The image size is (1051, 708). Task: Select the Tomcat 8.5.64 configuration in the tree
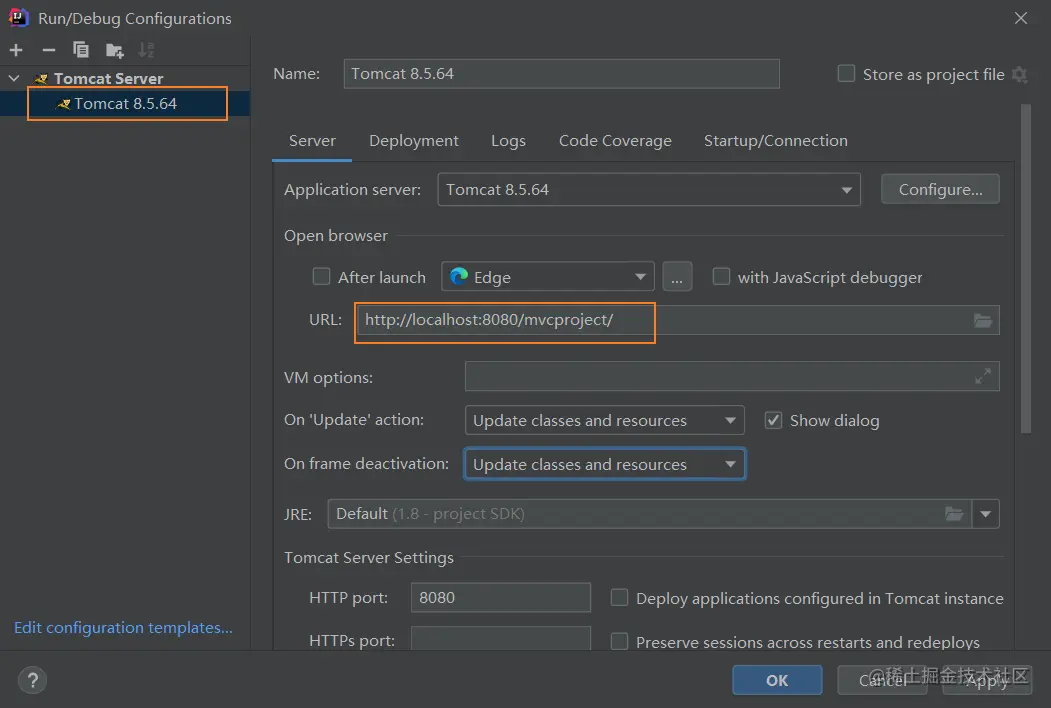(x=125, y=104)
